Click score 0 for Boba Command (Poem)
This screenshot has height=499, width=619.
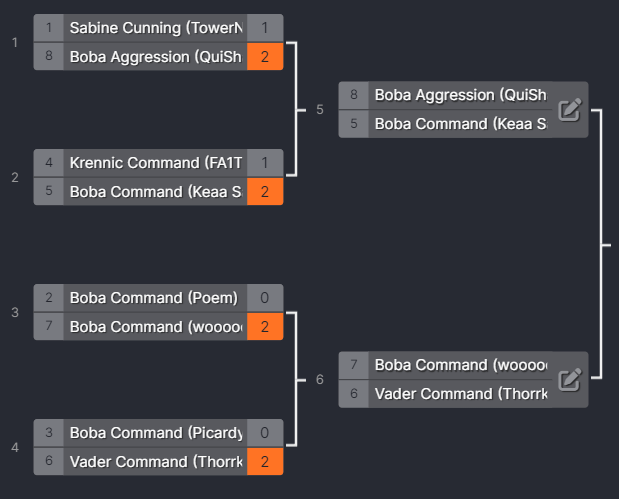[x=265, y=298]
